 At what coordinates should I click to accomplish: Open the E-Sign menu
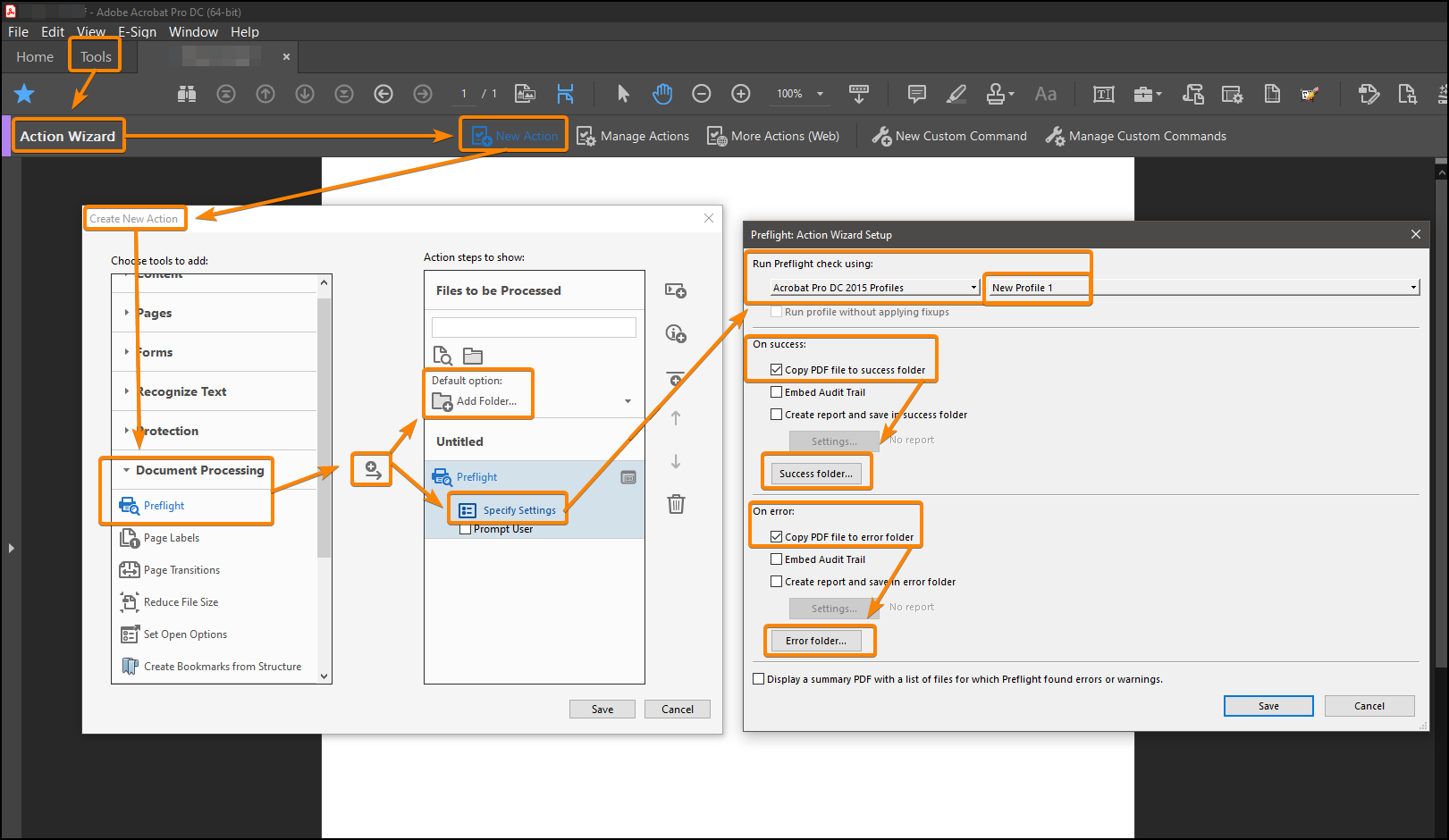coord(137,32)
